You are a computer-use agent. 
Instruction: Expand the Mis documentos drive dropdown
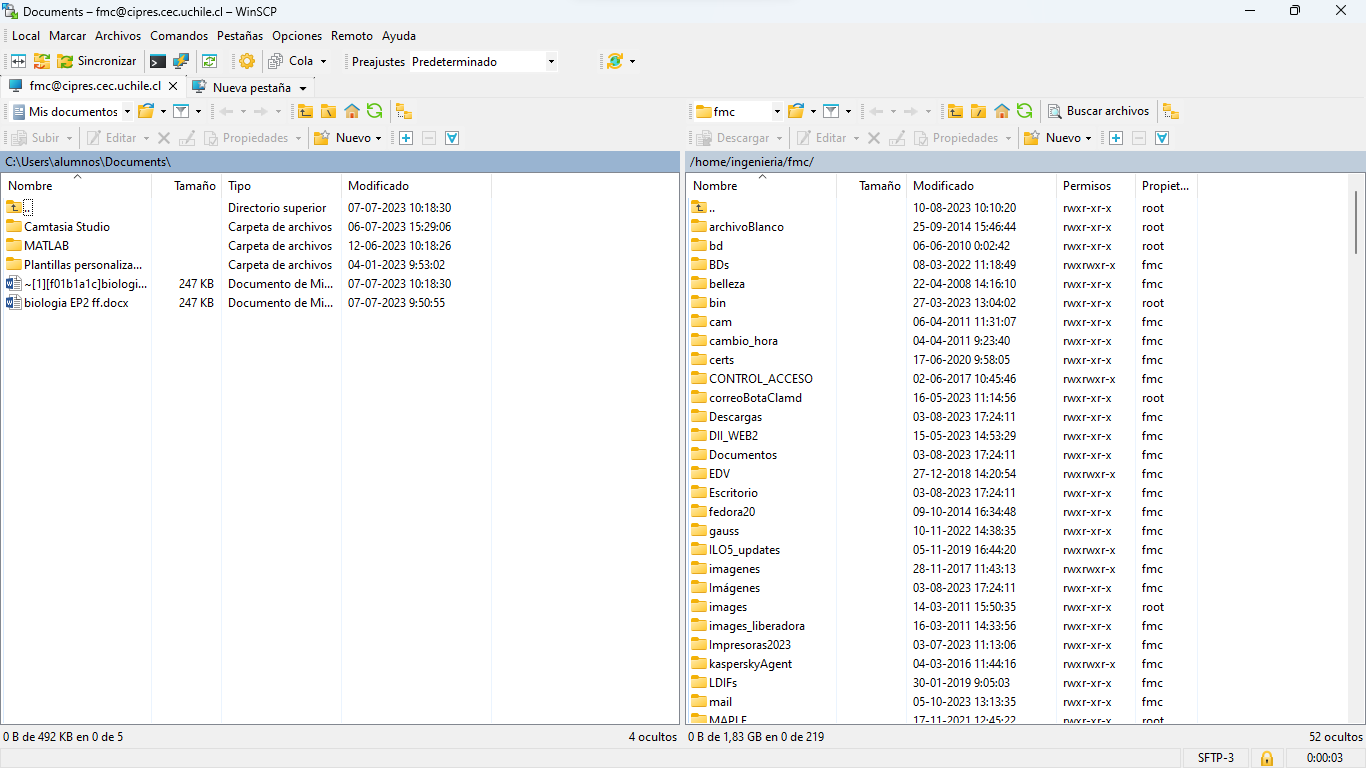127,112
